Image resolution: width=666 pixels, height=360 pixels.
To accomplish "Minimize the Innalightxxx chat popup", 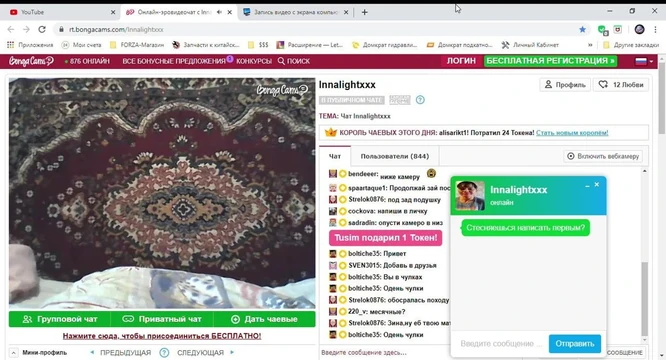I will [587, 186].
